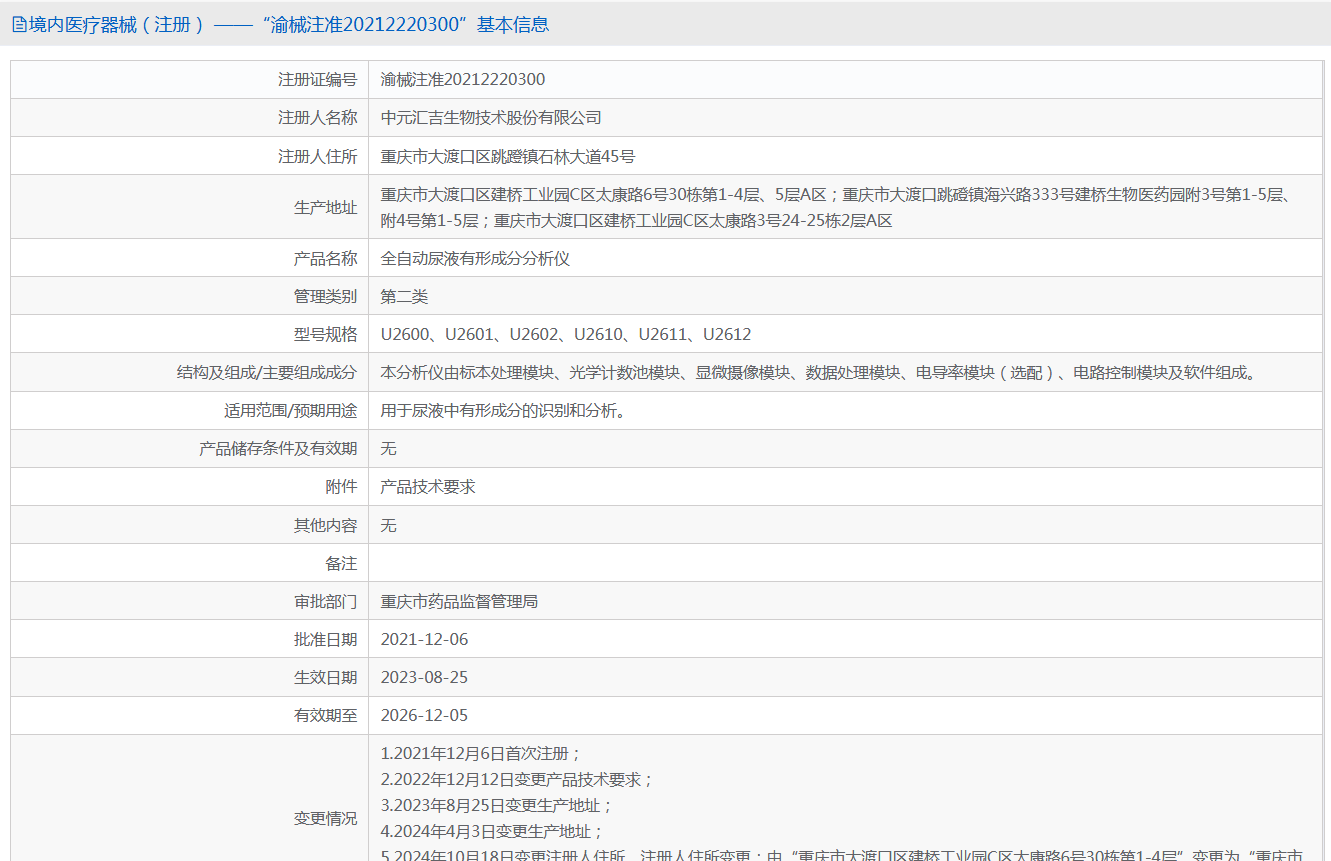Select expiry date 2026-12-05
1331x861 pixels.
(x=424, y=715)
